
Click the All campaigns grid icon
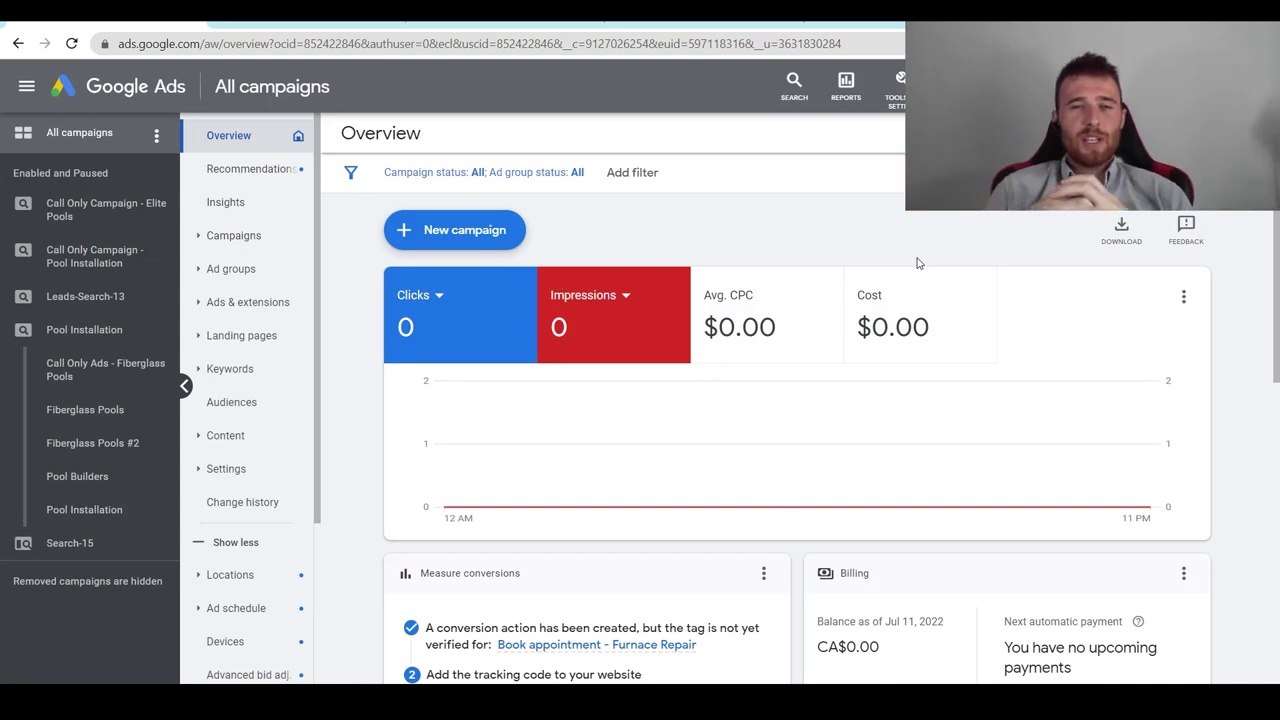pyautogui.click(x=23, y=133)
